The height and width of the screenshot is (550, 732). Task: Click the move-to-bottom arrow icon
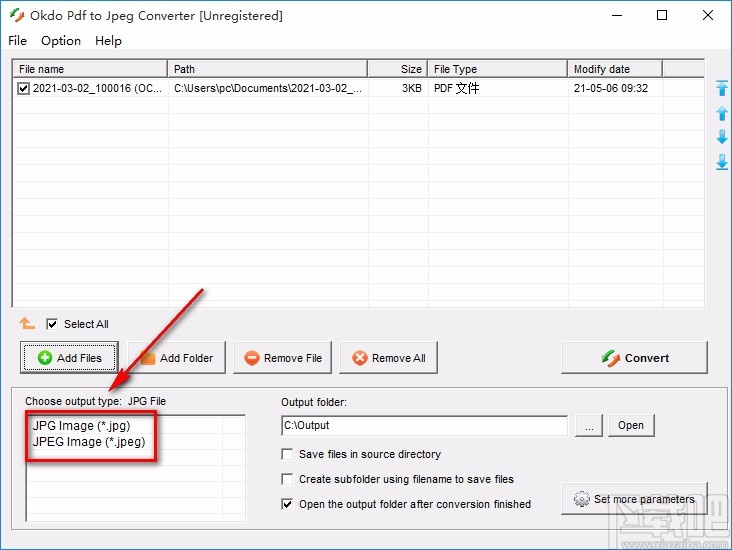point(722,162)
